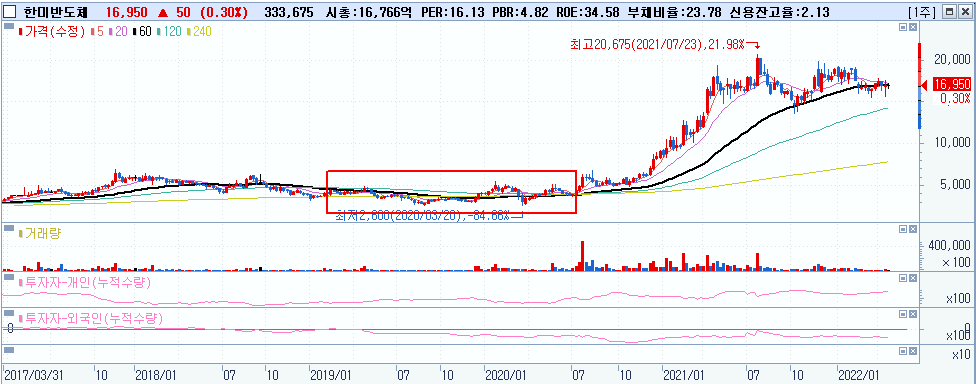Viewport: 976px width, 384px height.
Task: Click the 16,950 current price tag on axis
Action: point(952,84)
